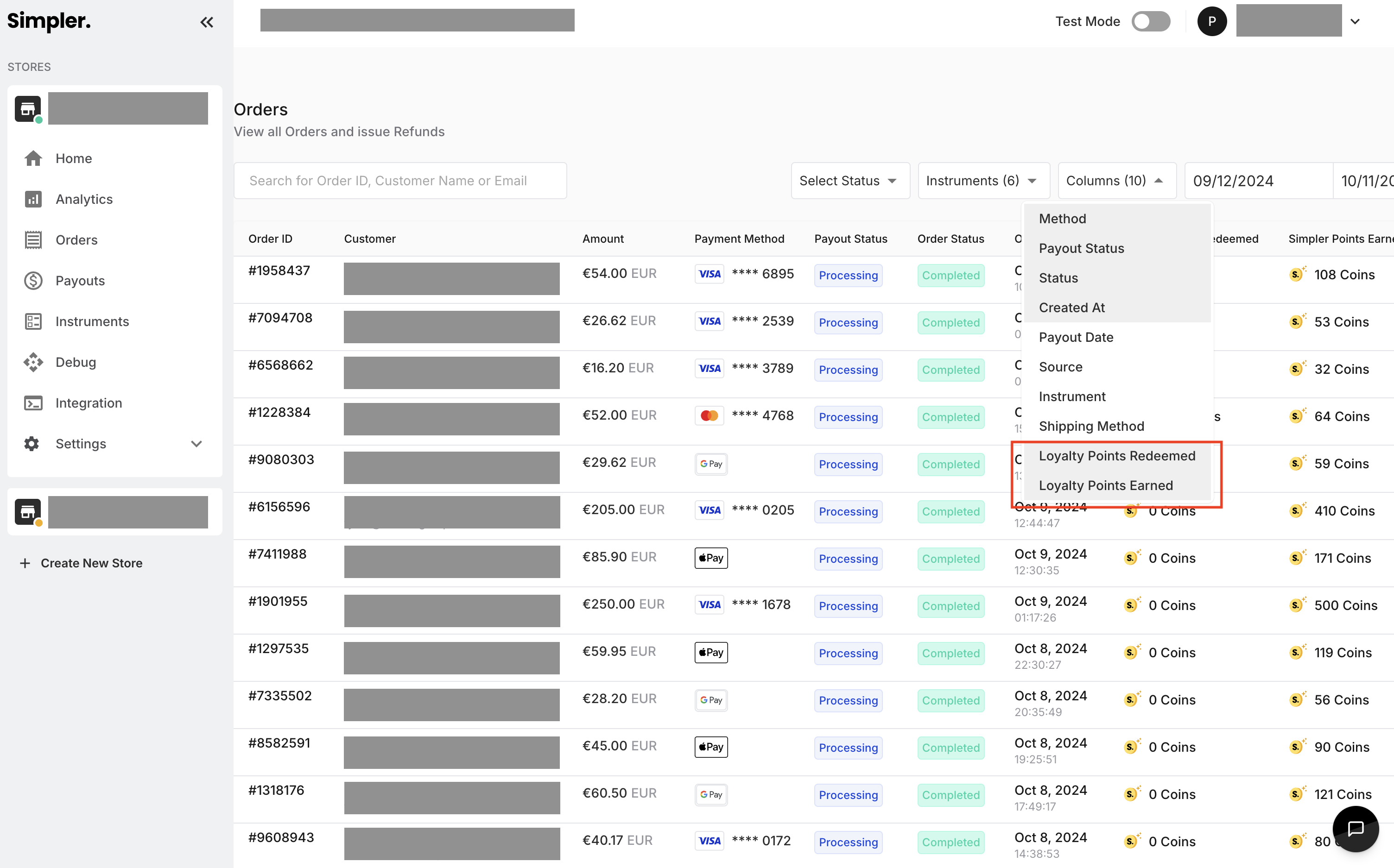This screenshot has width=1394, height=868.
Task: Click Processing badge for order #8582591
Action: point(849,748)
